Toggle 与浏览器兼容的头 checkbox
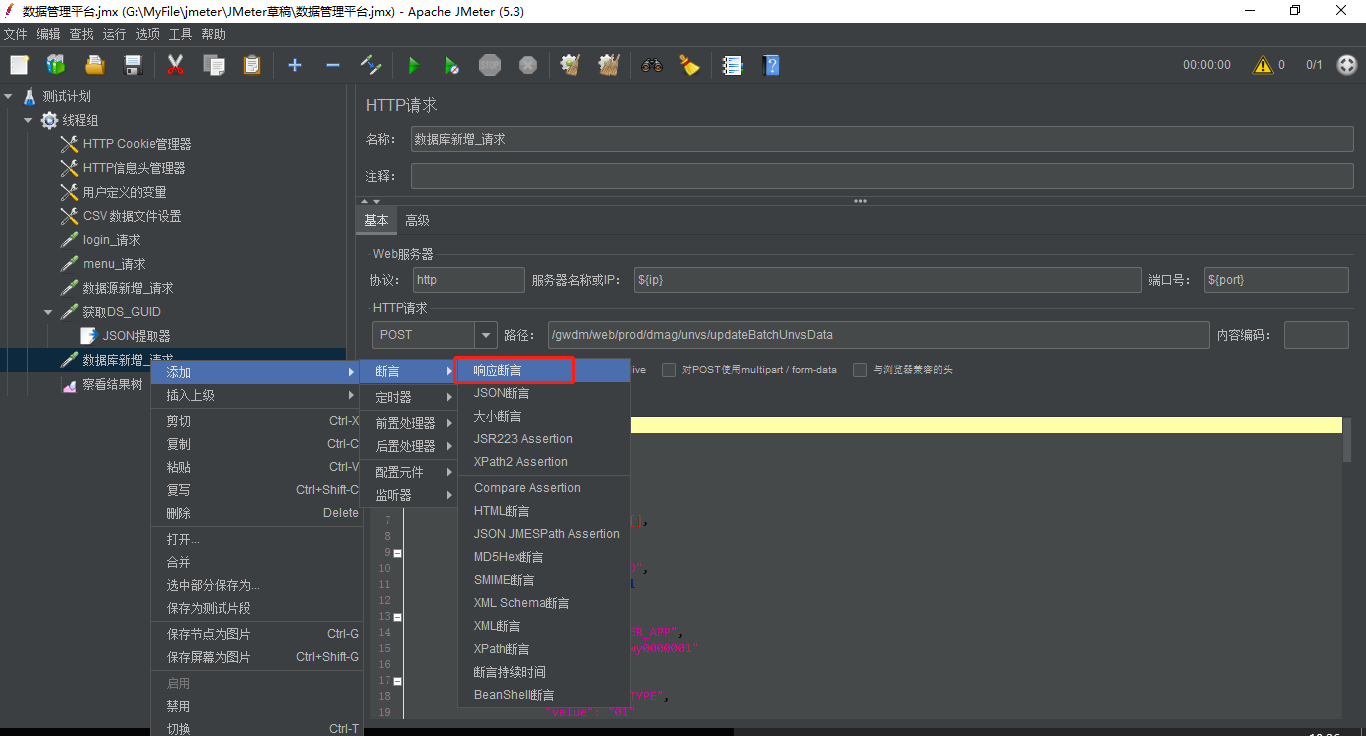The image size is (1366, 736). (860, 370)
